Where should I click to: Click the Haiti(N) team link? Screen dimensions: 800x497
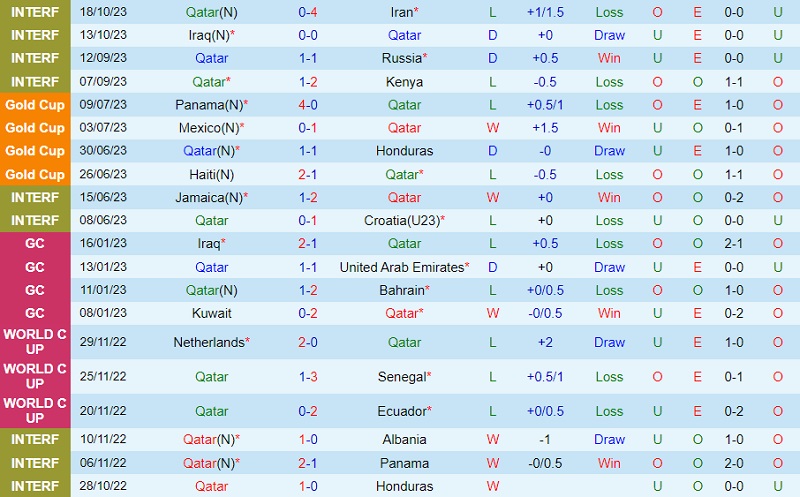(211, 174)
